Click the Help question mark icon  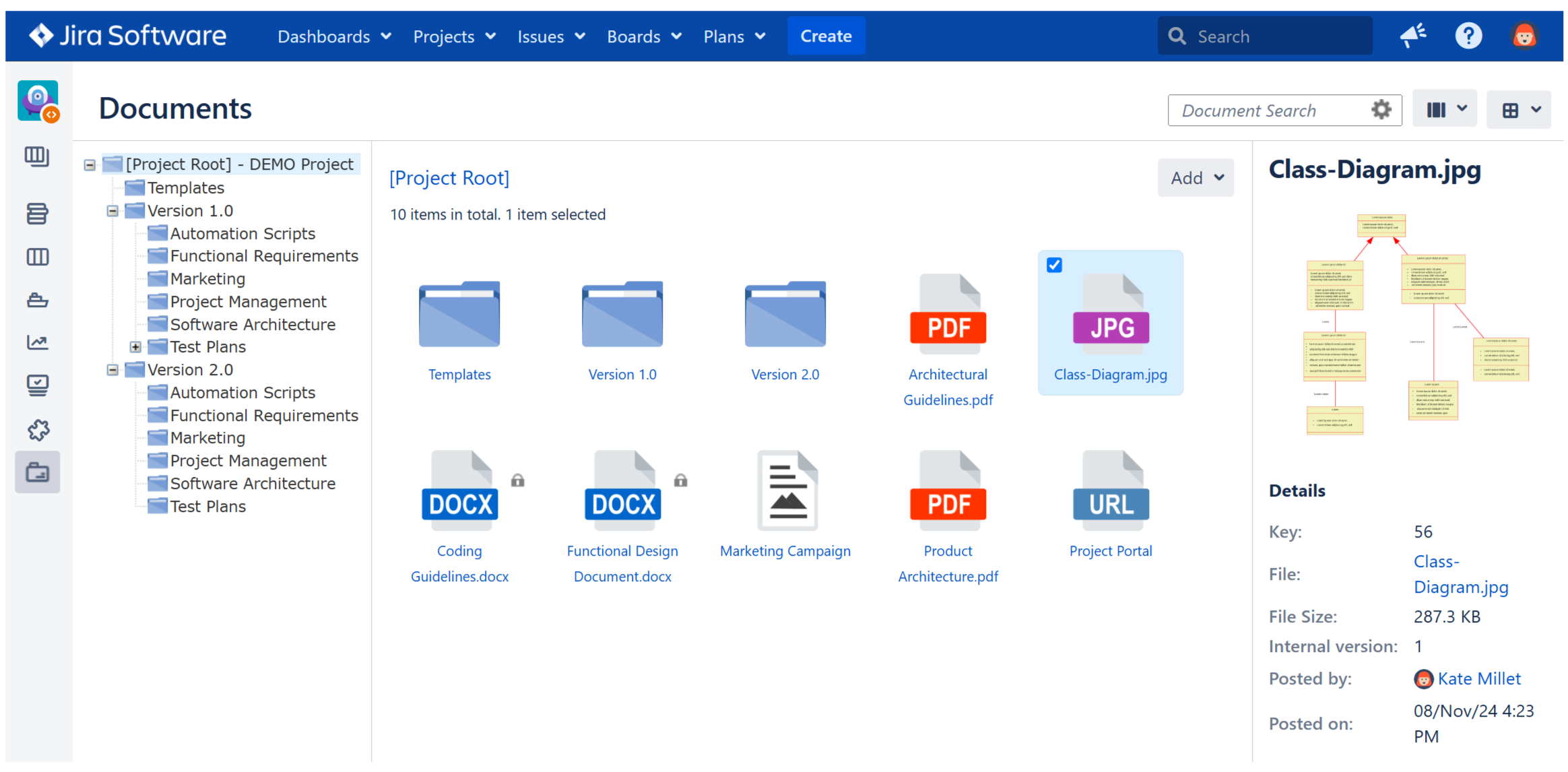pos(1468,35)
